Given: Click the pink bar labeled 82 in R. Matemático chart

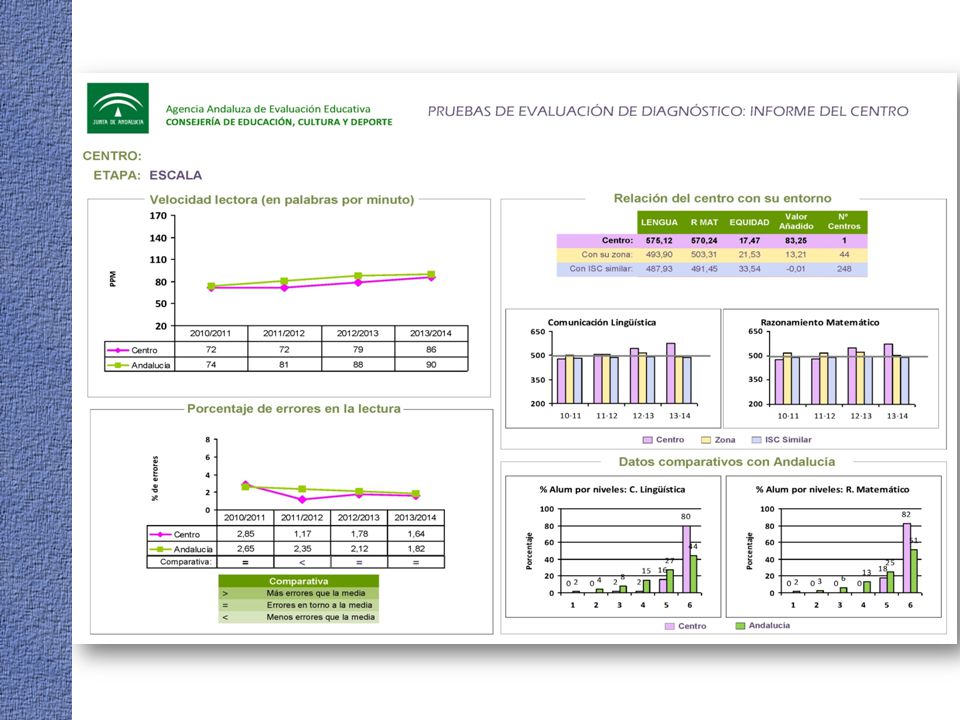Looking at the screenshot, I should (907, 558).
